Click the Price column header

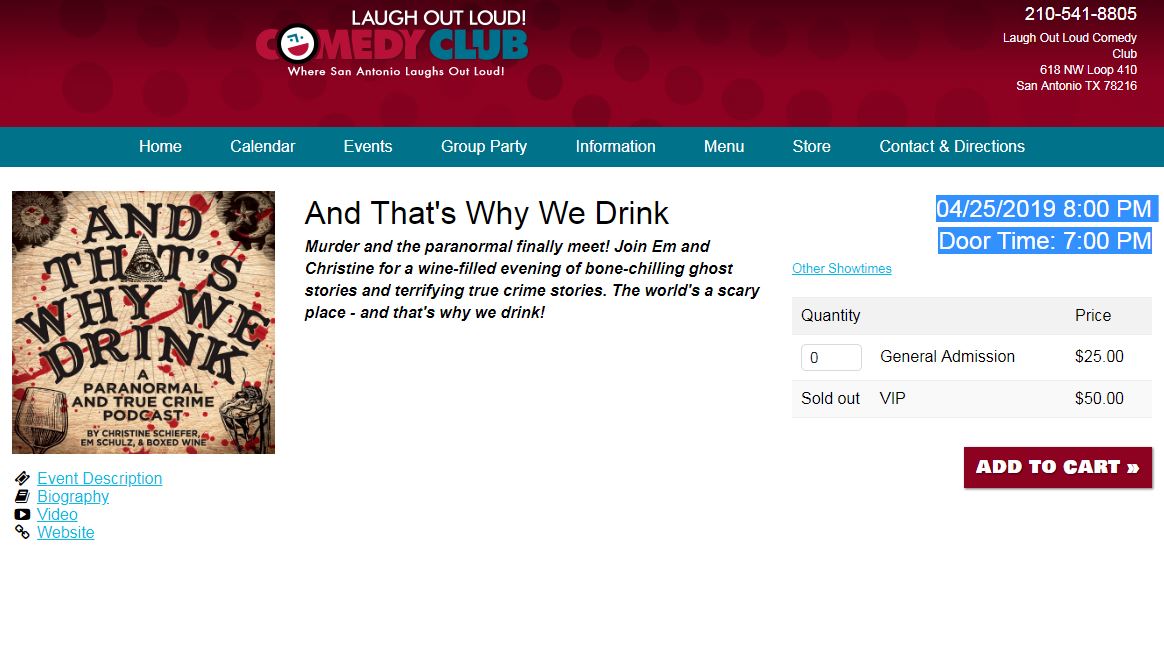tap(1093, 315)
